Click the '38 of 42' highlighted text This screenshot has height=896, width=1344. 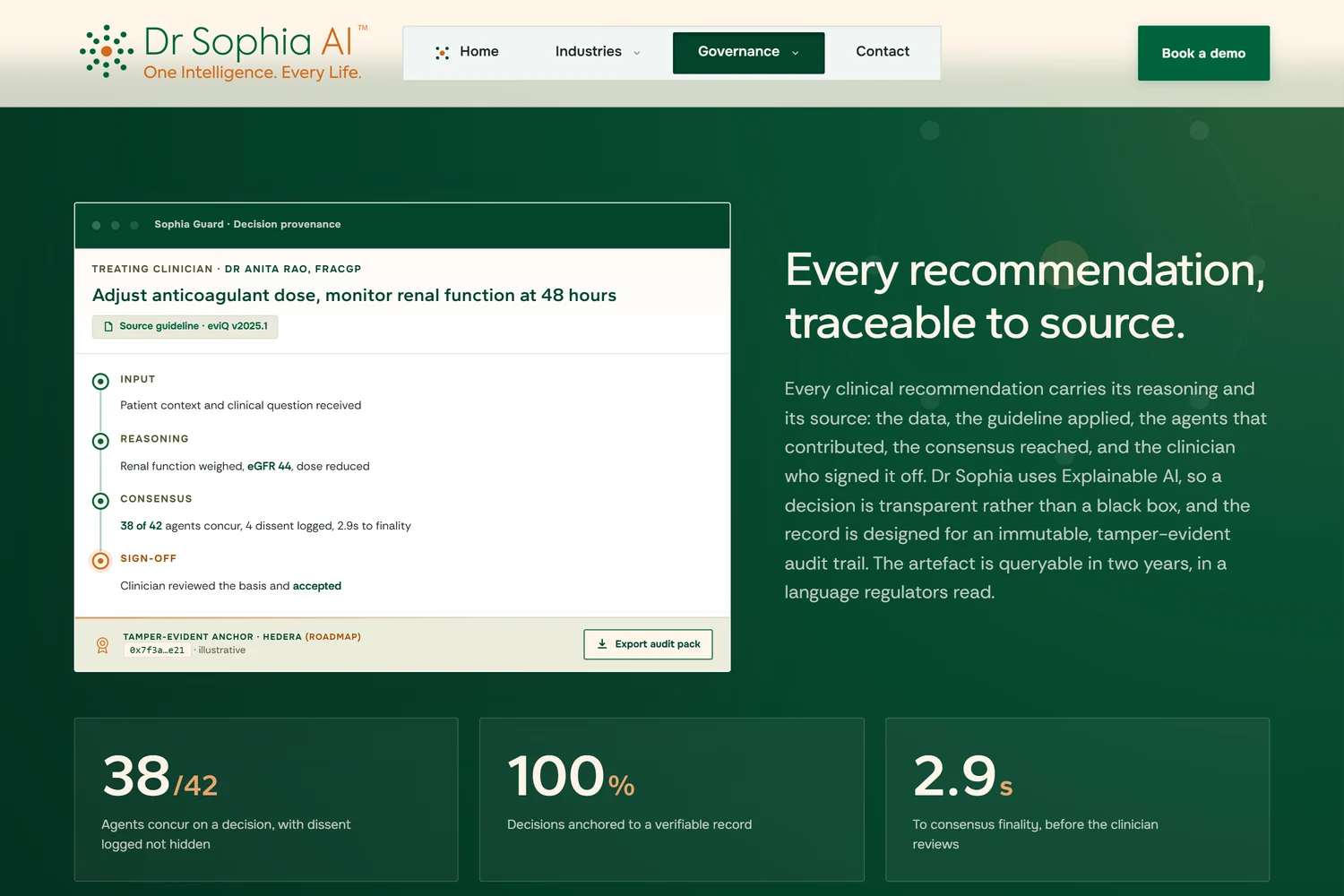(142, 526)
